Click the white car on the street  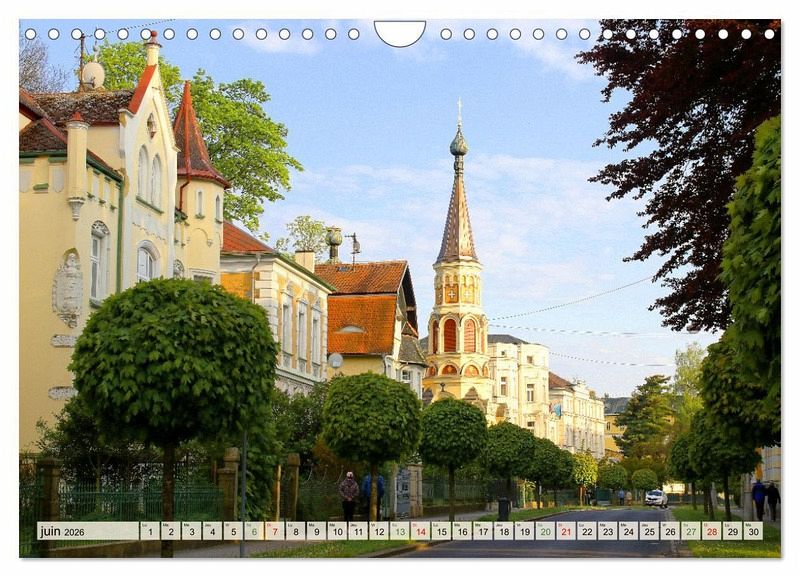pyautogui.click(x=656, y=497)
